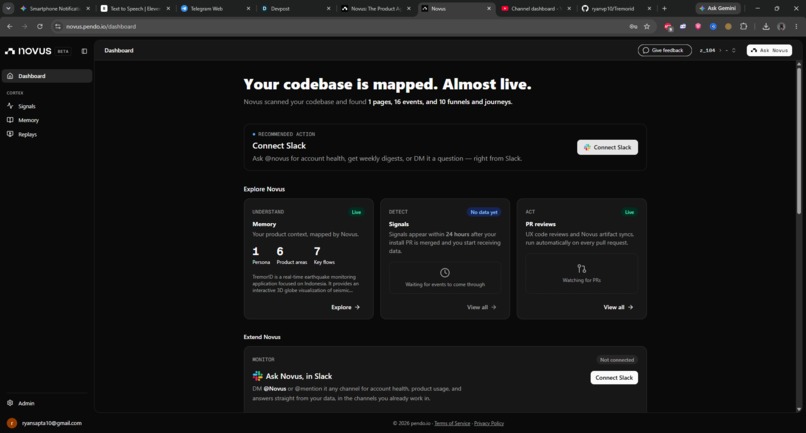This screenshot has width=806, height=433.
Task: Open Dashboard in the sidebar
Action: coord(47,76)
